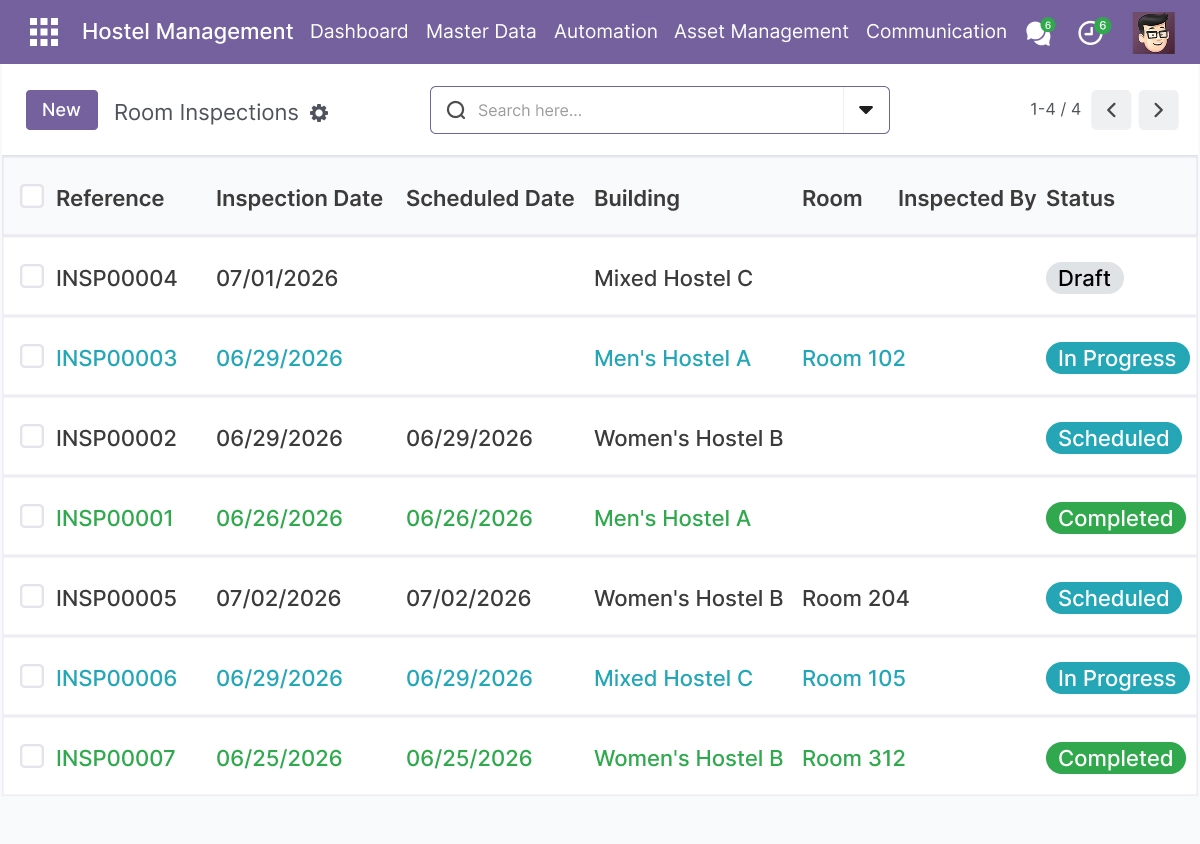Click Mixed Hostel C in INSP00004 row

(x=673, y=278)
